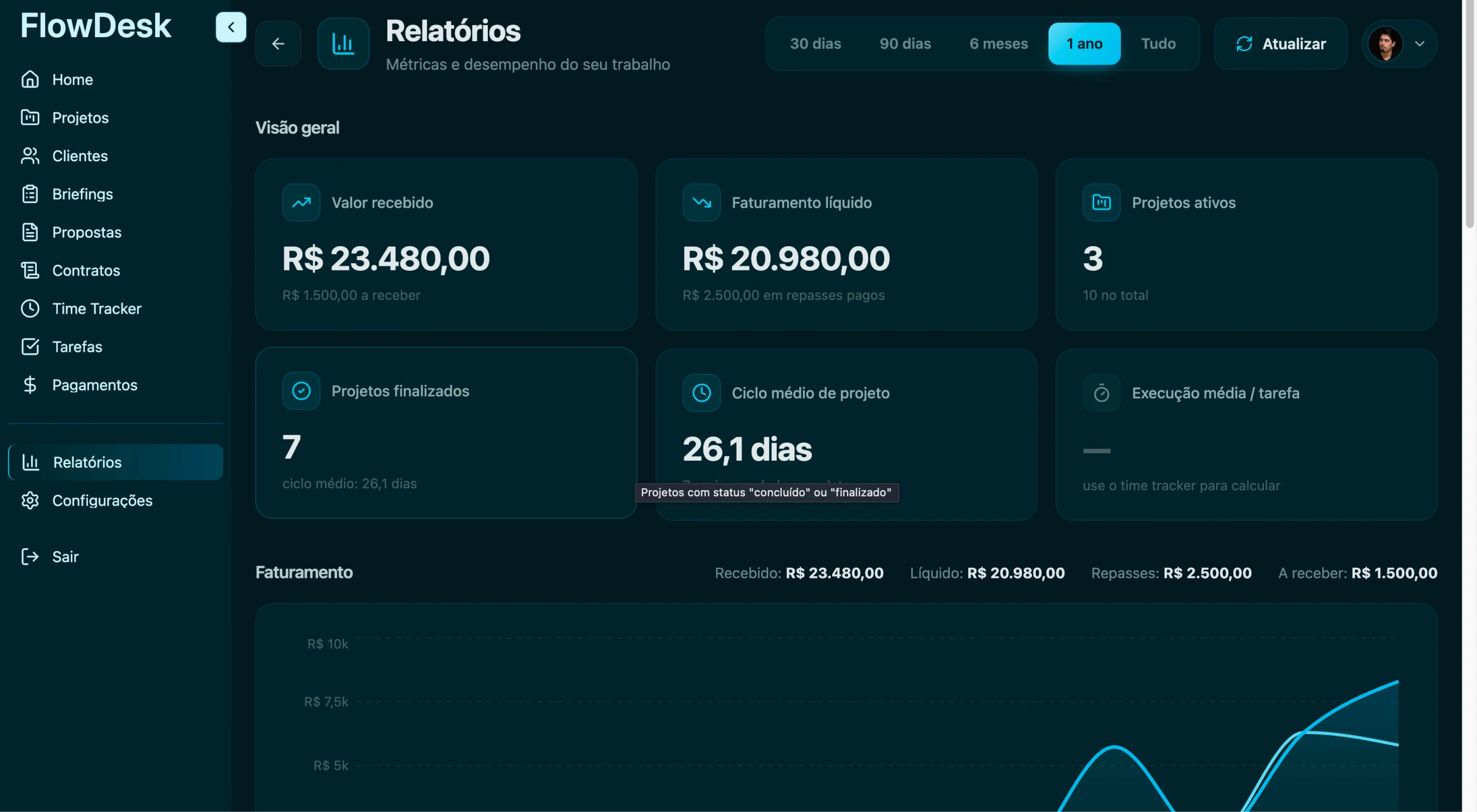1477x812 pixels.
Task: Click Sair to log out
Action: point(115,556)
